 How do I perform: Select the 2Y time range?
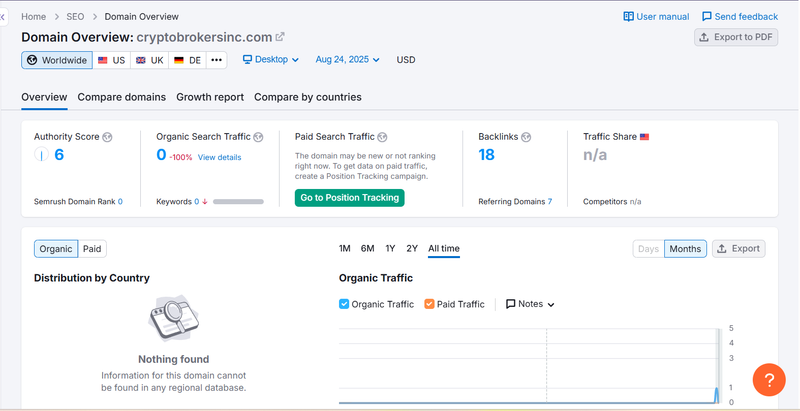pyautogui.click(x=412, y=248)
